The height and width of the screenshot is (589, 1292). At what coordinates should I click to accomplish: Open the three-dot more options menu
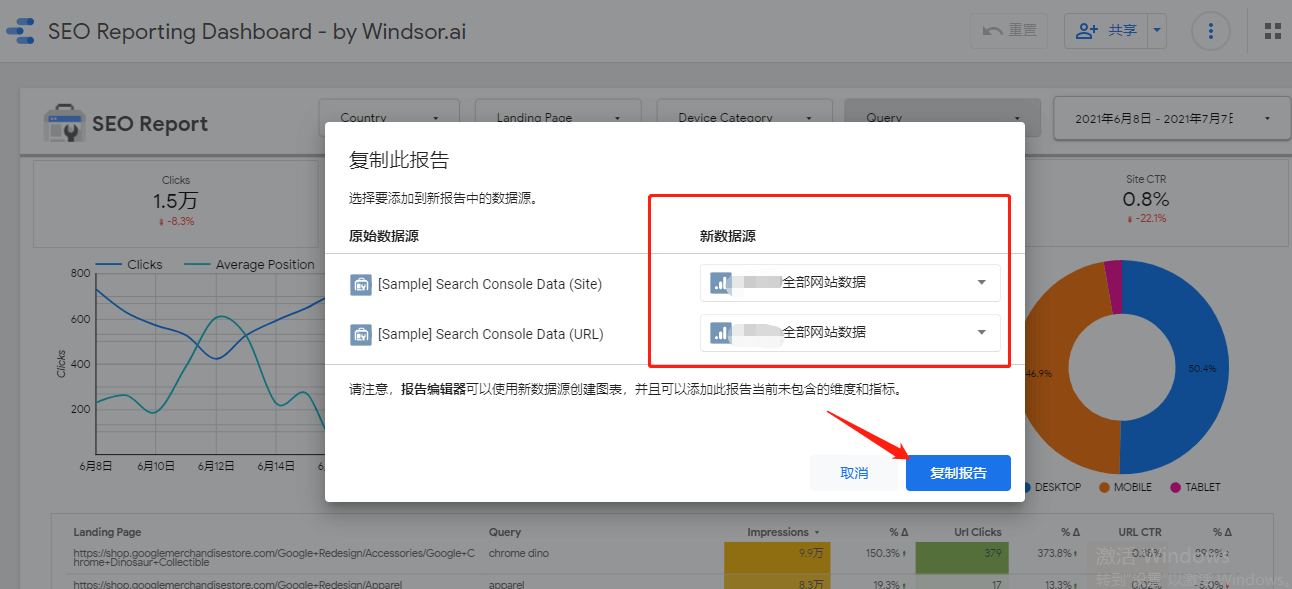1211,31
